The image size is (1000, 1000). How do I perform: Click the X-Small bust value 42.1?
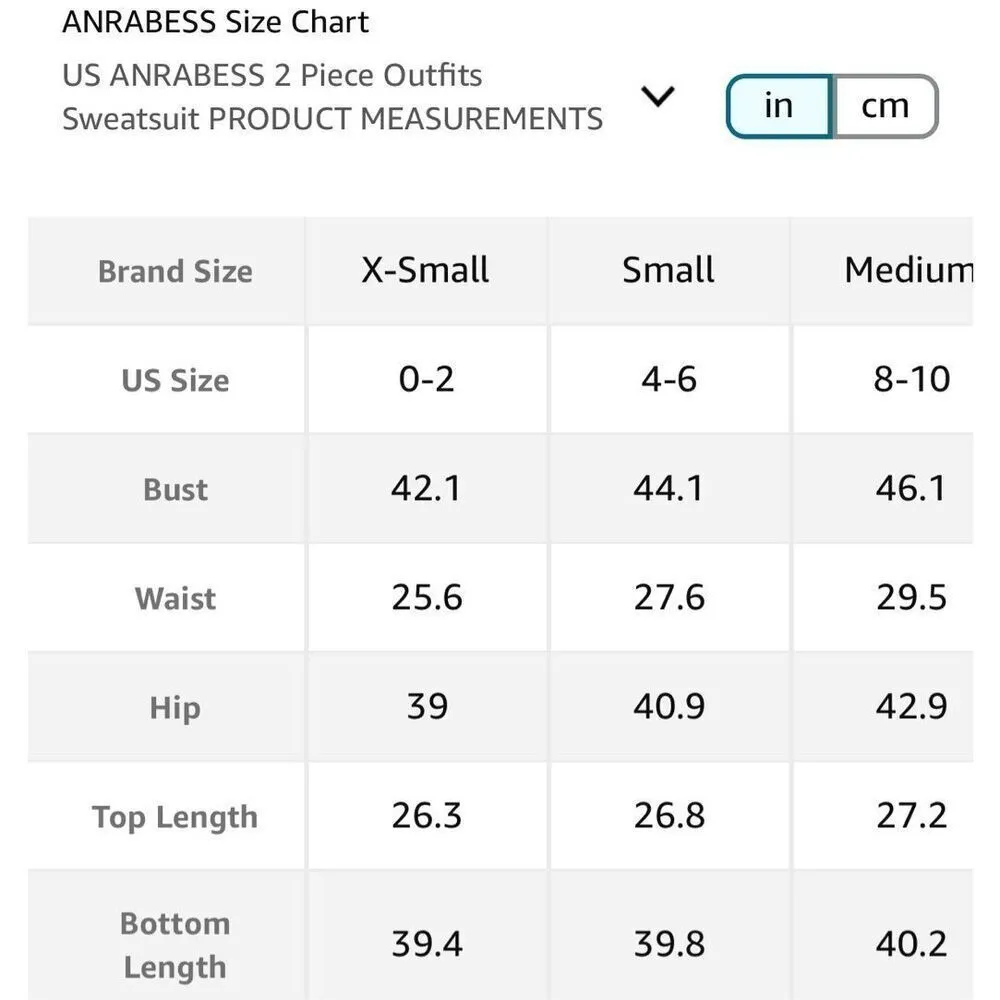(x=426, y=489)
